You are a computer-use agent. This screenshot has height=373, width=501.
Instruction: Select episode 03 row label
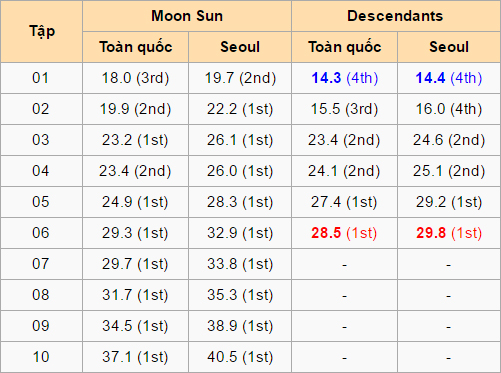click(41, 140)
